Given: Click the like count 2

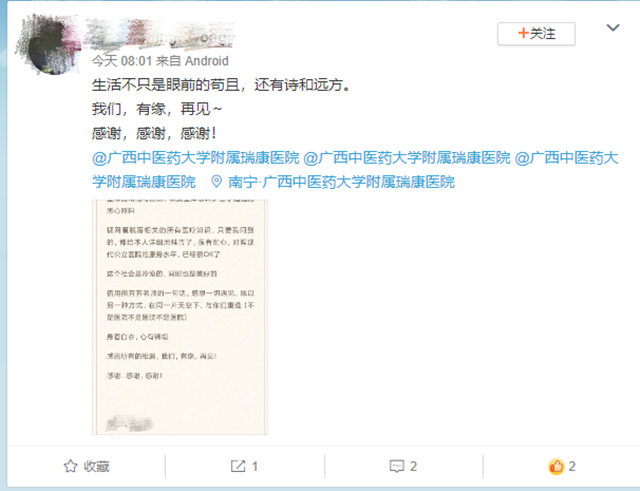Looking at the screenshot, I should (572, 466).
